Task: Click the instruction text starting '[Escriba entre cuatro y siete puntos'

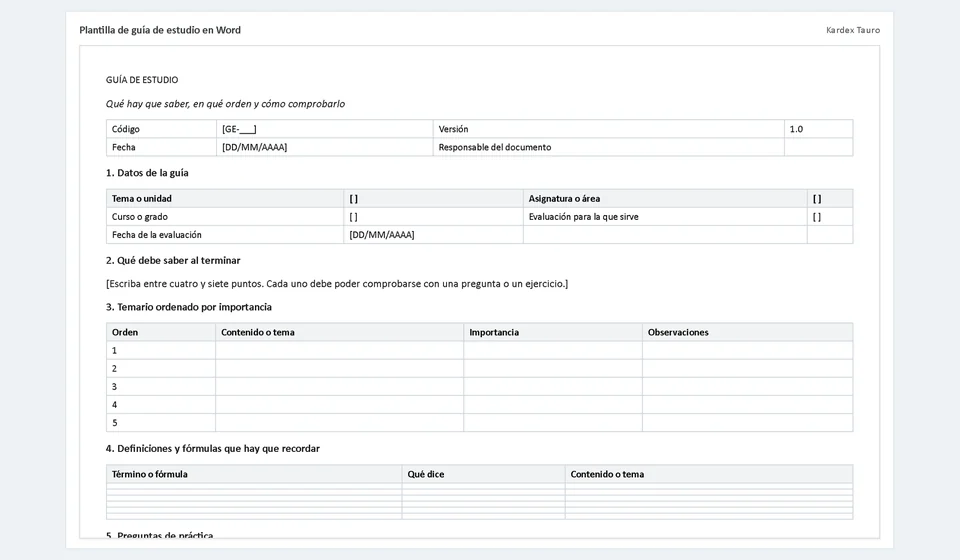Action: click(x=337, y=284)
